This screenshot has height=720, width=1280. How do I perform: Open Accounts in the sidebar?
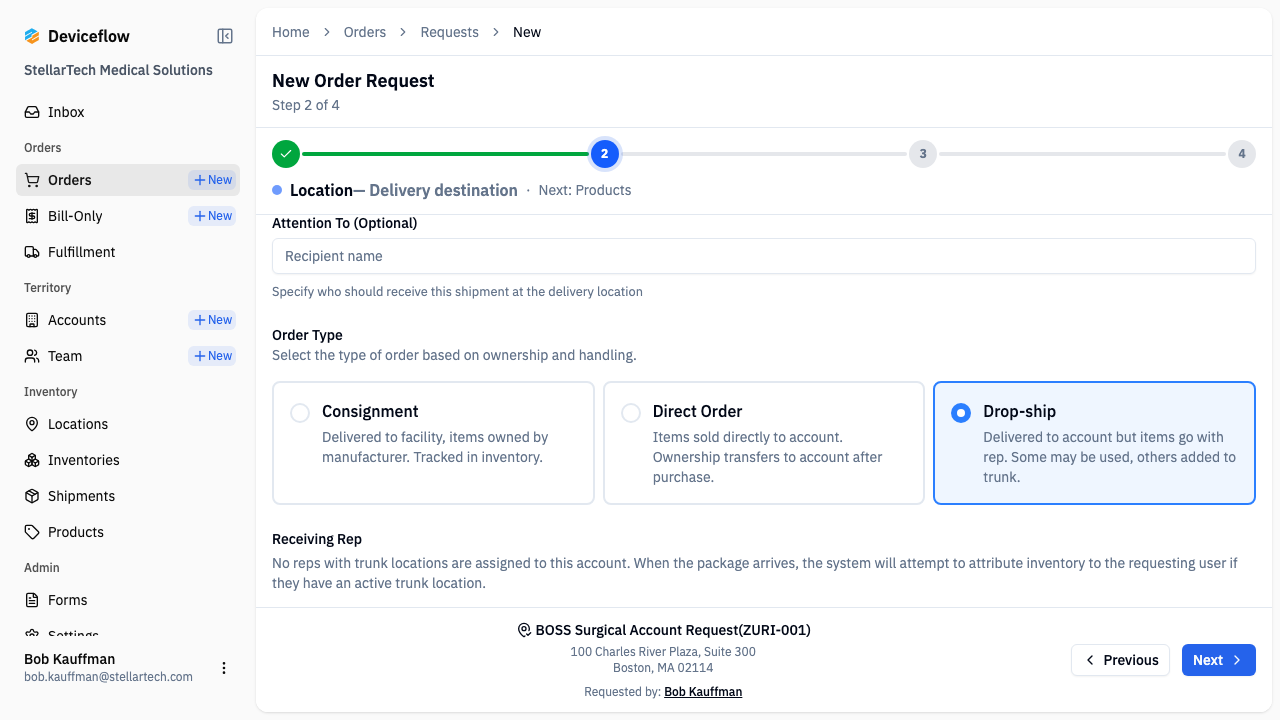pos(102,320)
